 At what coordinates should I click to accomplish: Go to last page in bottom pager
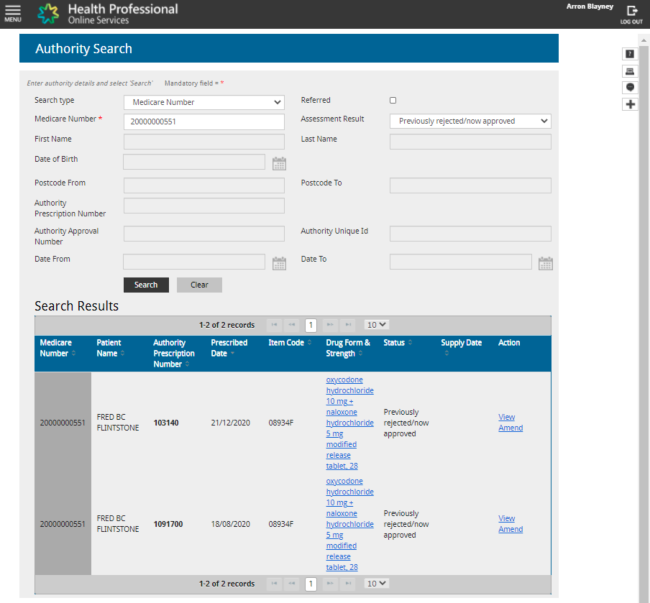pos(348,584)
